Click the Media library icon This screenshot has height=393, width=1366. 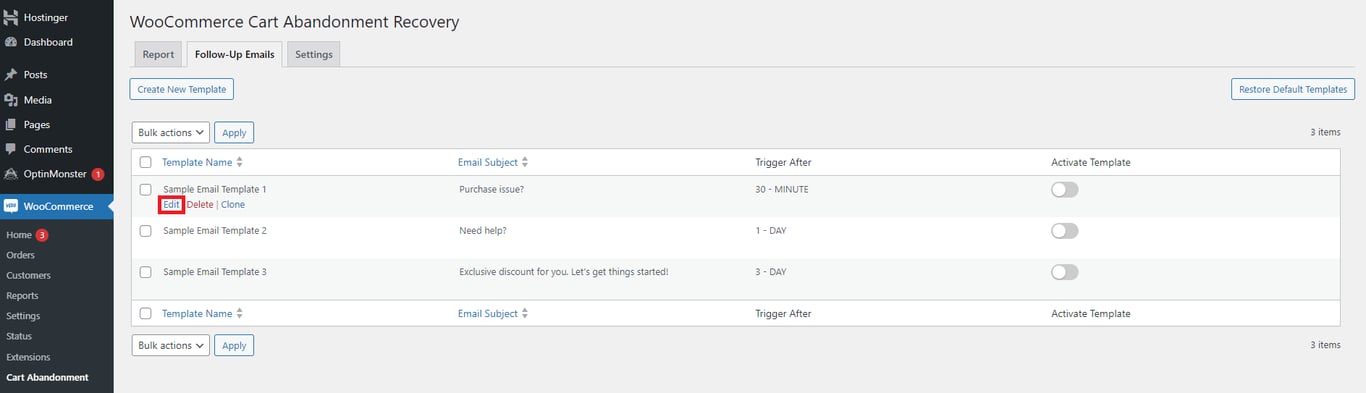(x=11, y=100)
